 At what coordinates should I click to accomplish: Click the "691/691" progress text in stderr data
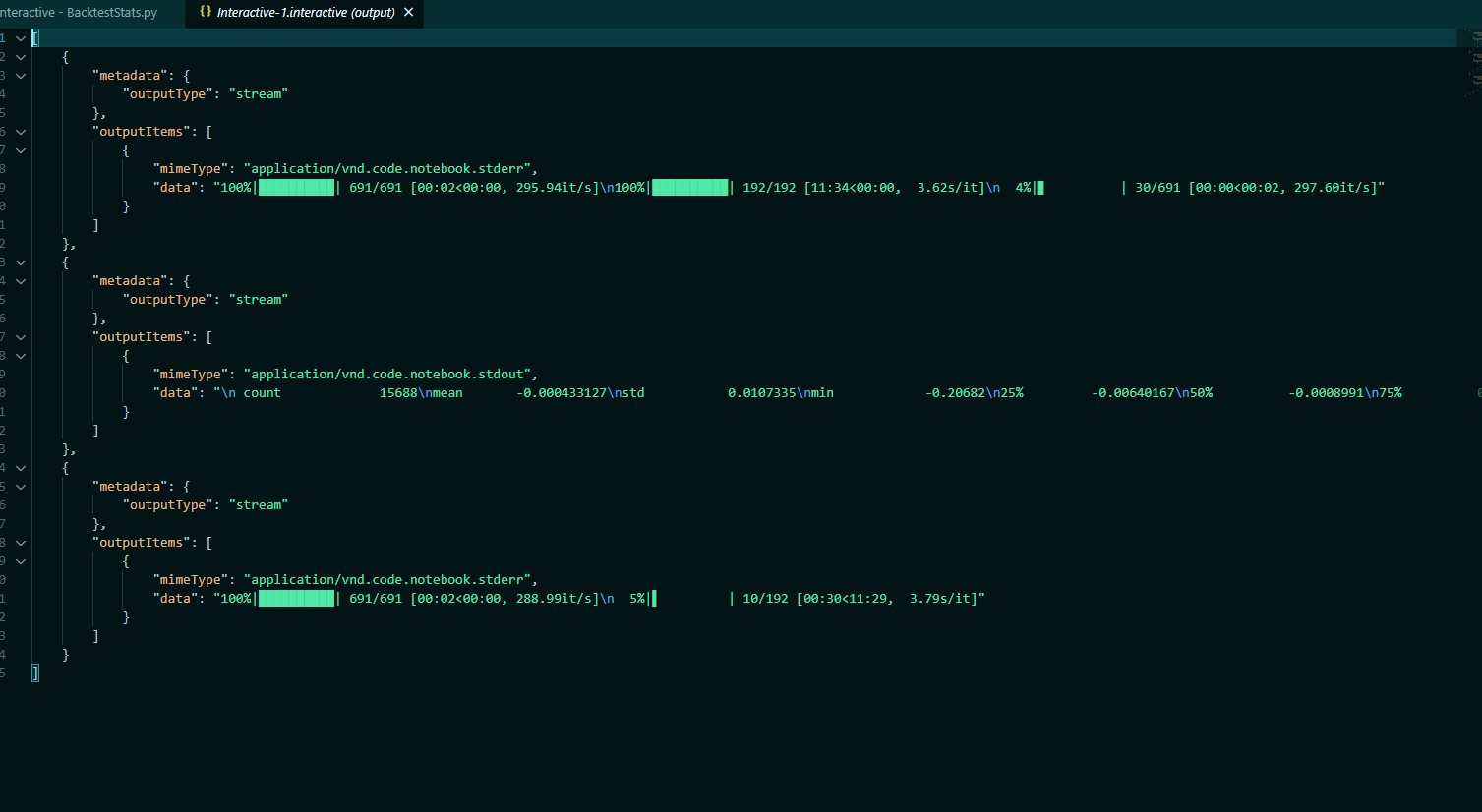(x=377, y=187)
